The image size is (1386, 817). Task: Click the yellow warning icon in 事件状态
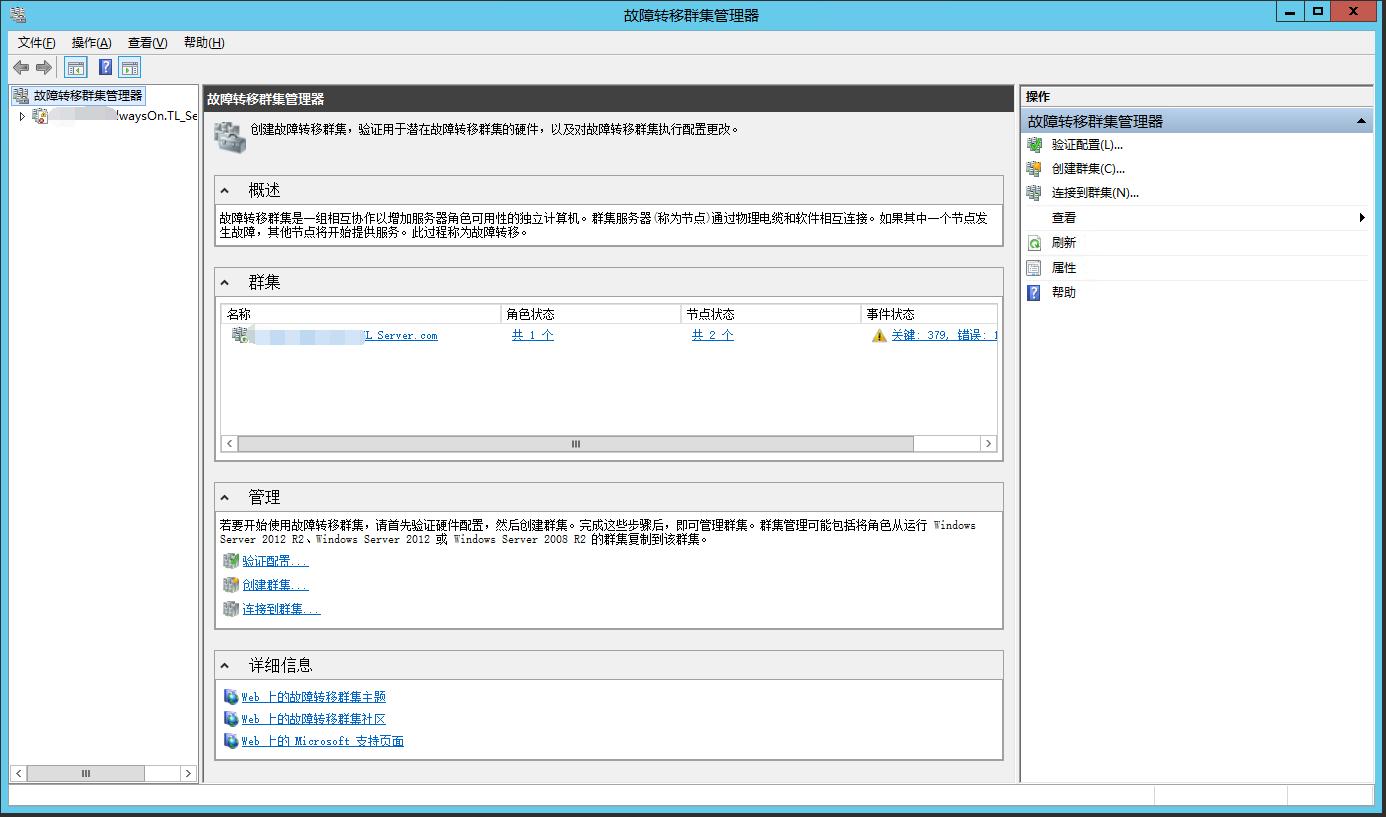coord(879,336)
